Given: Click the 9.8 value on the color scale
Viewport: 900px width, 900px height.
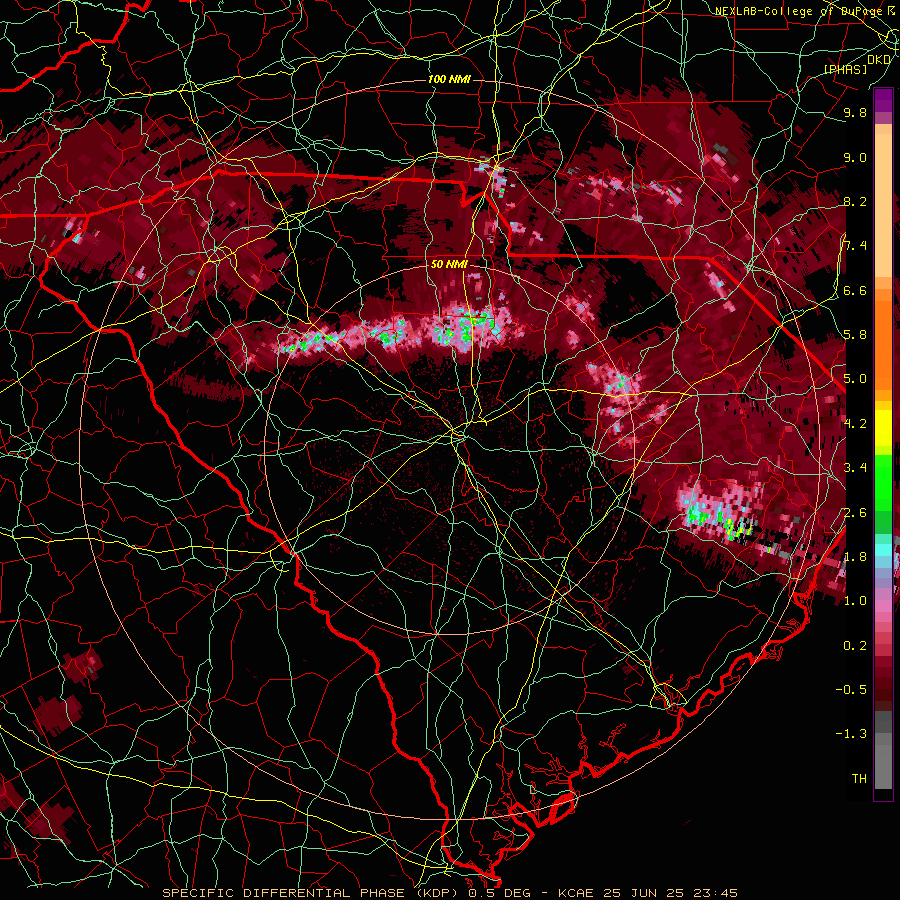Looking at the screenshot, I should (x=855, y=113).
